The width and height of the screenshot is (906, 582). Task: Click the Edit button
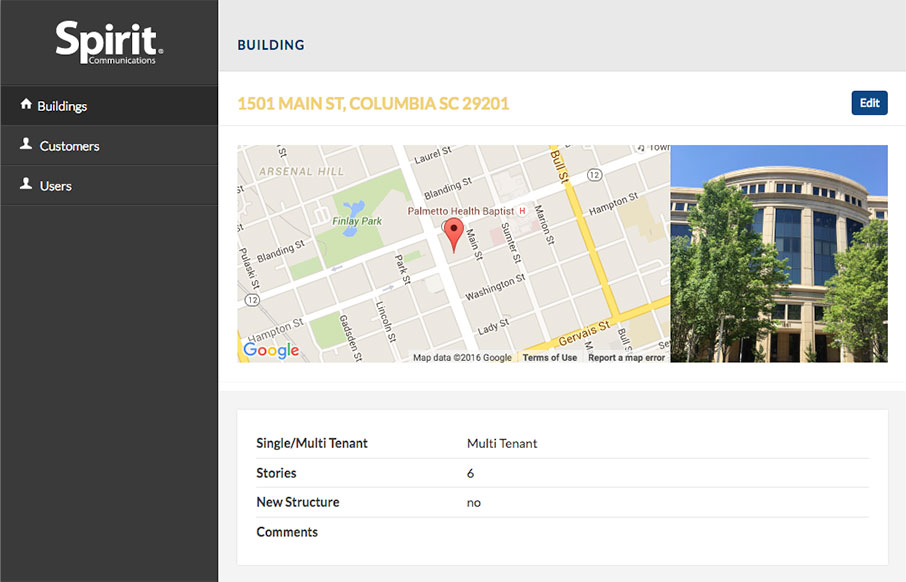pos(870,103)
